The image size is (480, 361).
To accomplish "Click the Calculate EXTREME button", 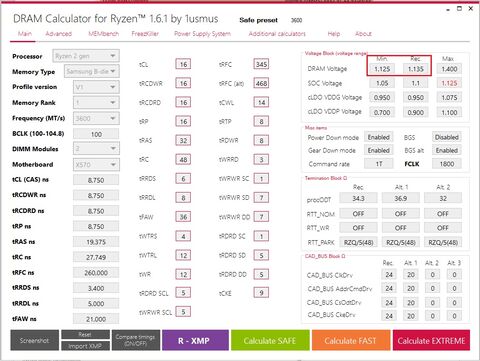I will [431, 340].
